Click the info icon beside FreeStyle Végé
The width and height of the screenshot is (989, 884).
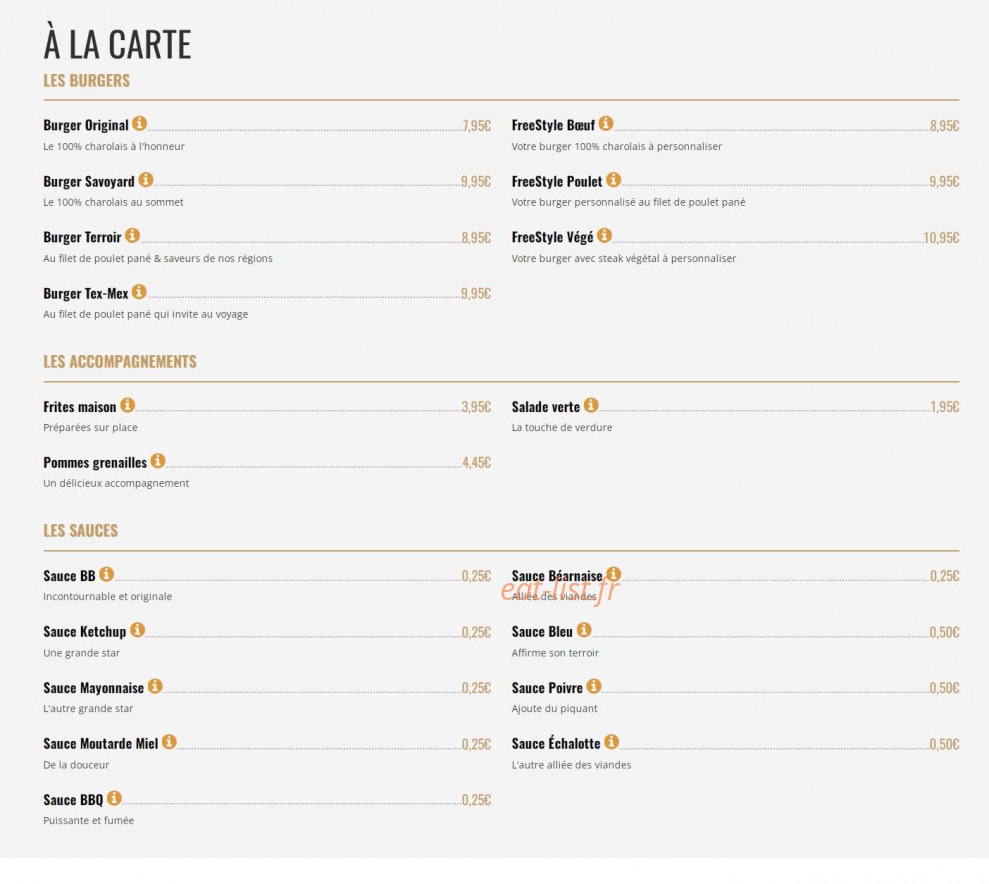(x=604, y=235)
